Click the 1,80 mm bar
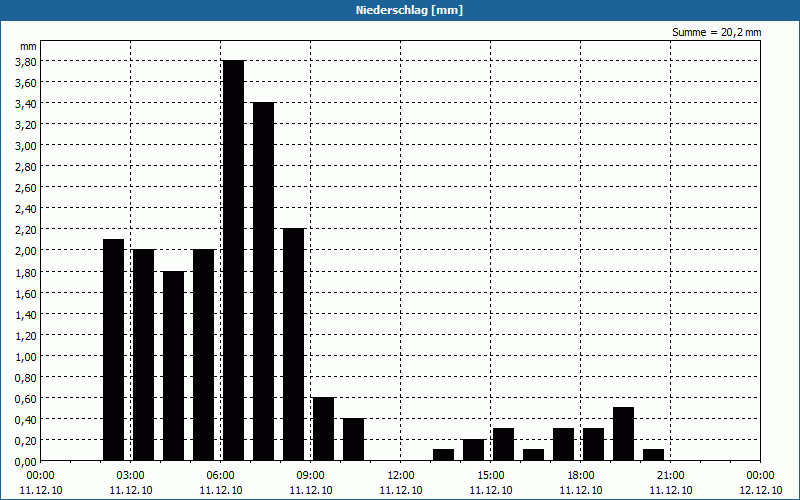800x500 pixels. pyautogui.click(x=173, y=365)
